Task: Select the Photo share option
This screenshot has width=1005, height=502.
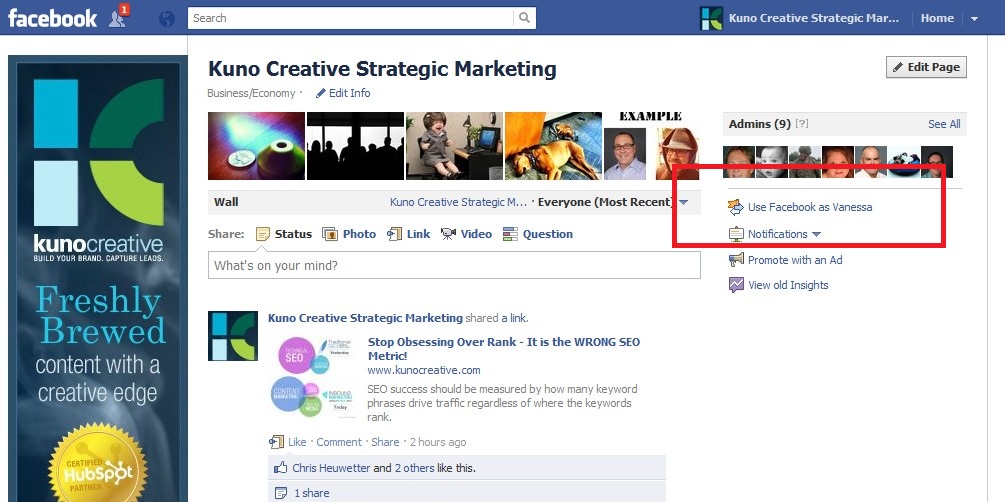Action: [349, 234]
